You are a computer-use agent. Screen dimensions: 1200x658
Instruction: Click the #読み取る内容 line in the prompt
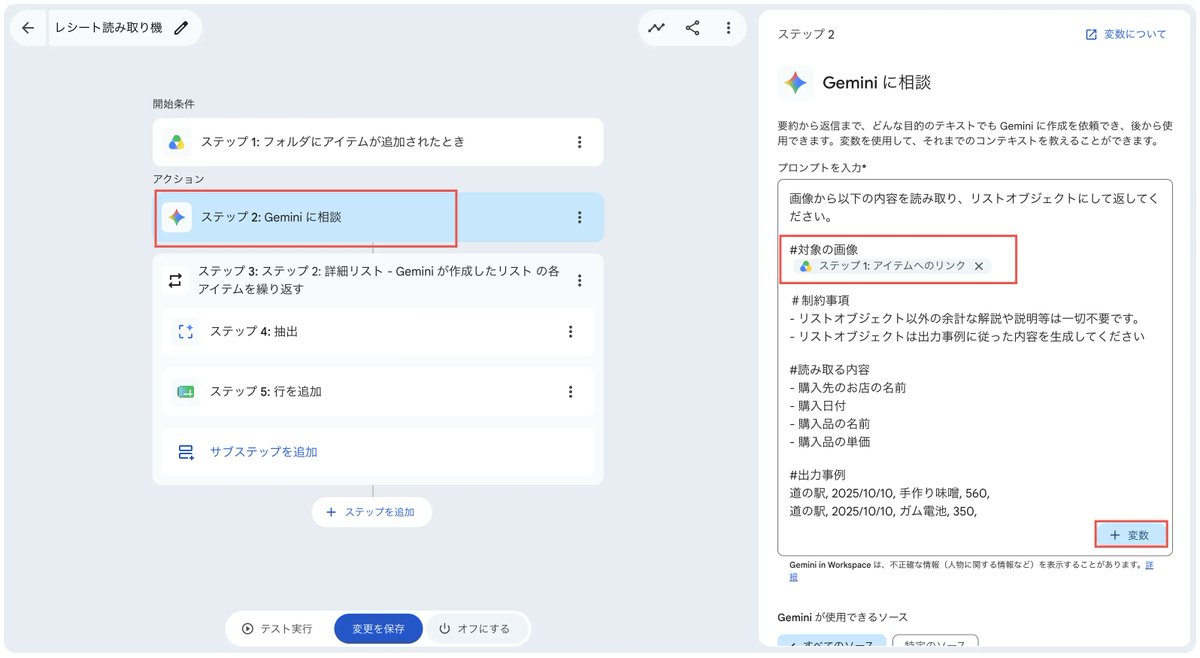click(x=829, y=369)
